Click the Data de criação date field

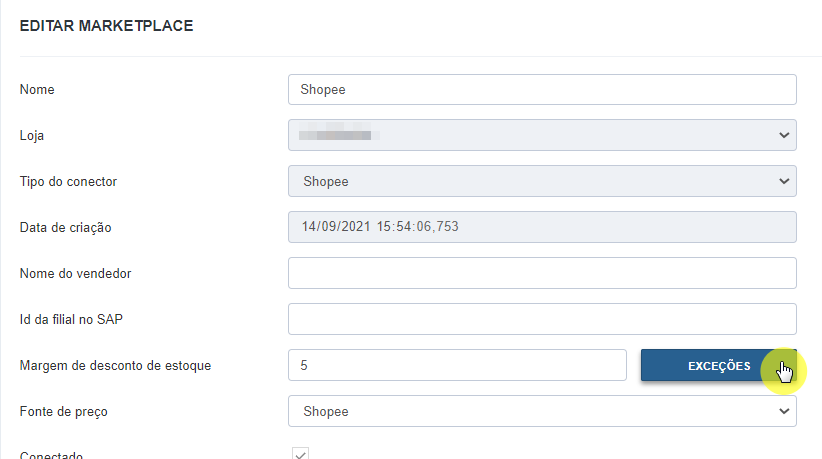[x=542, y=227]
